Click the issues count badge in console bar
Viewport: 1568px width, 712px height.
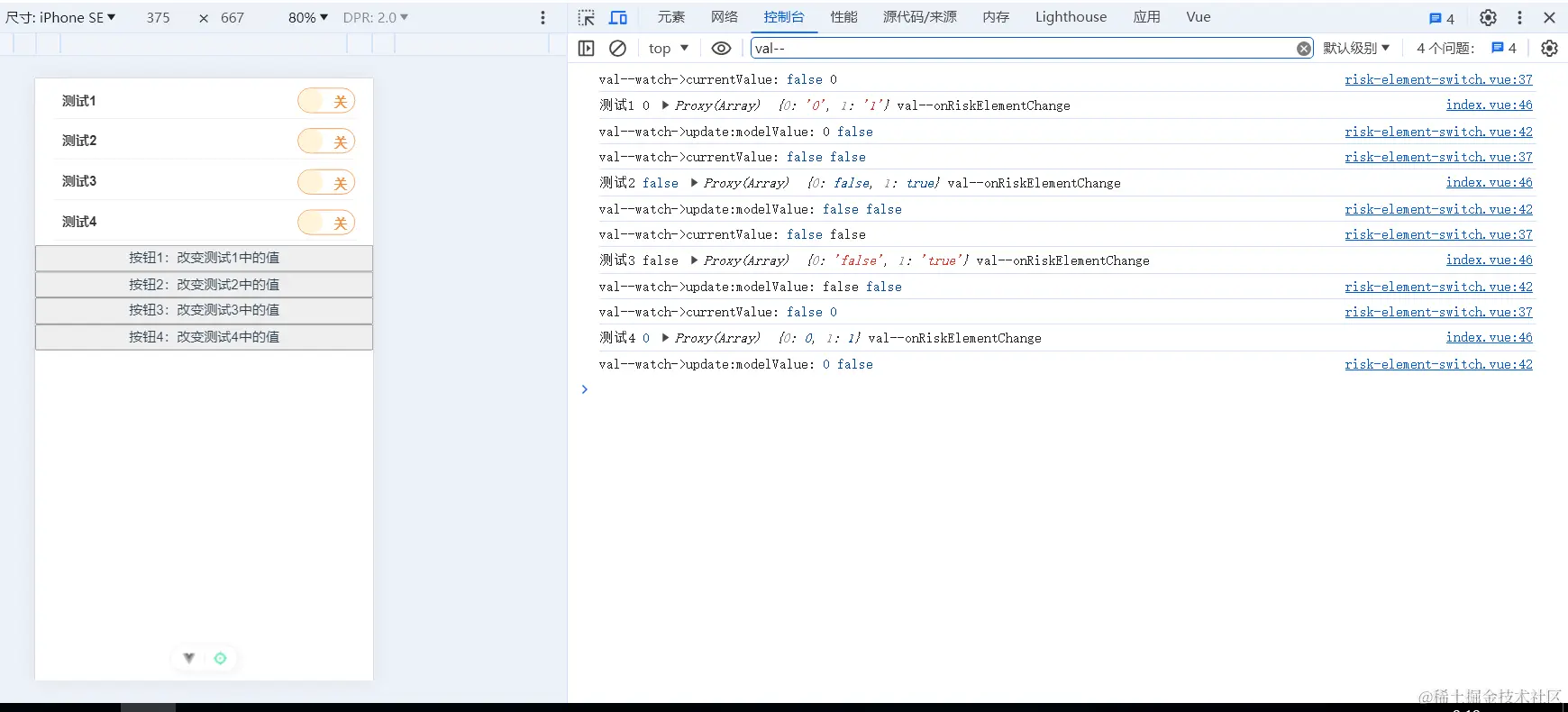(1504, 49)
